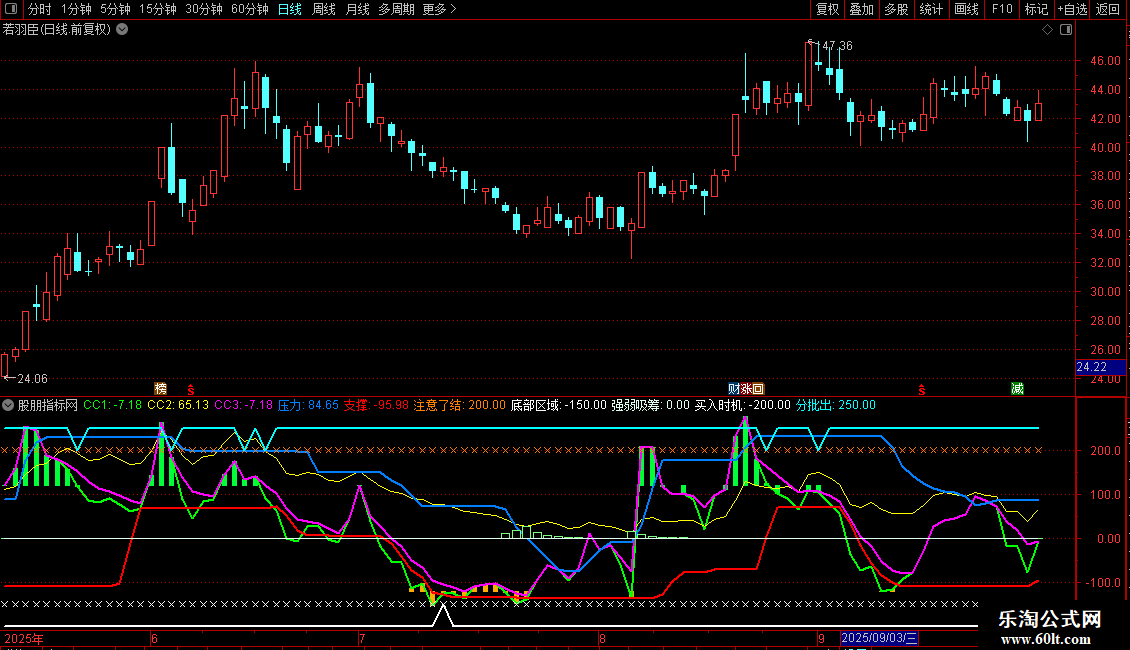Click the 榜 marker on the chart
Screen dimensions: 1130x650
point(161,389)
